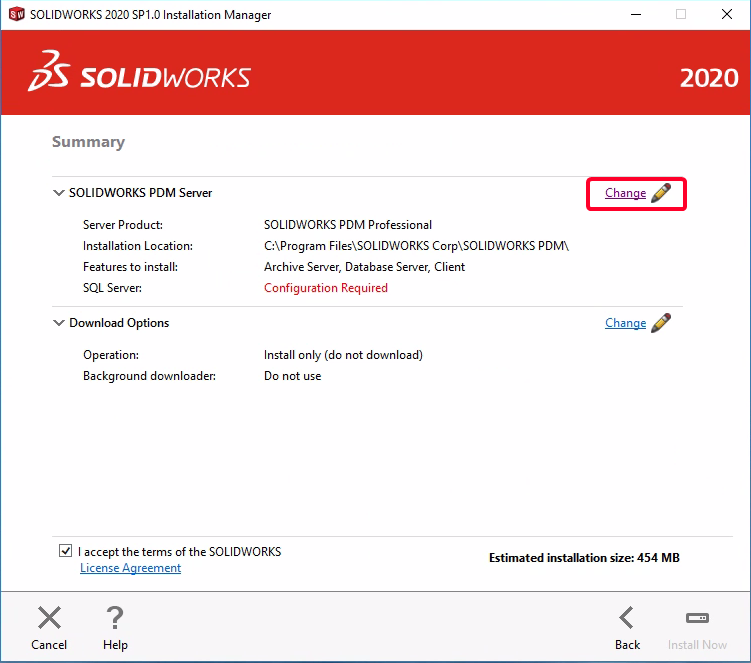
Task: Click the Background downloader label
Action: tap(149, 376)
